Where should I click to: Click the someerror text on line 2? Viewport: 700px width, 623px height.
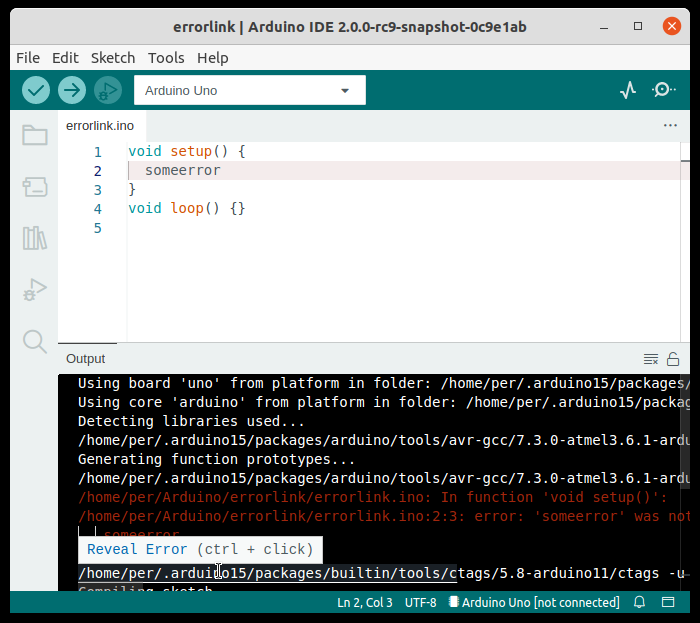pyautogui.click(x=183, y=170)
